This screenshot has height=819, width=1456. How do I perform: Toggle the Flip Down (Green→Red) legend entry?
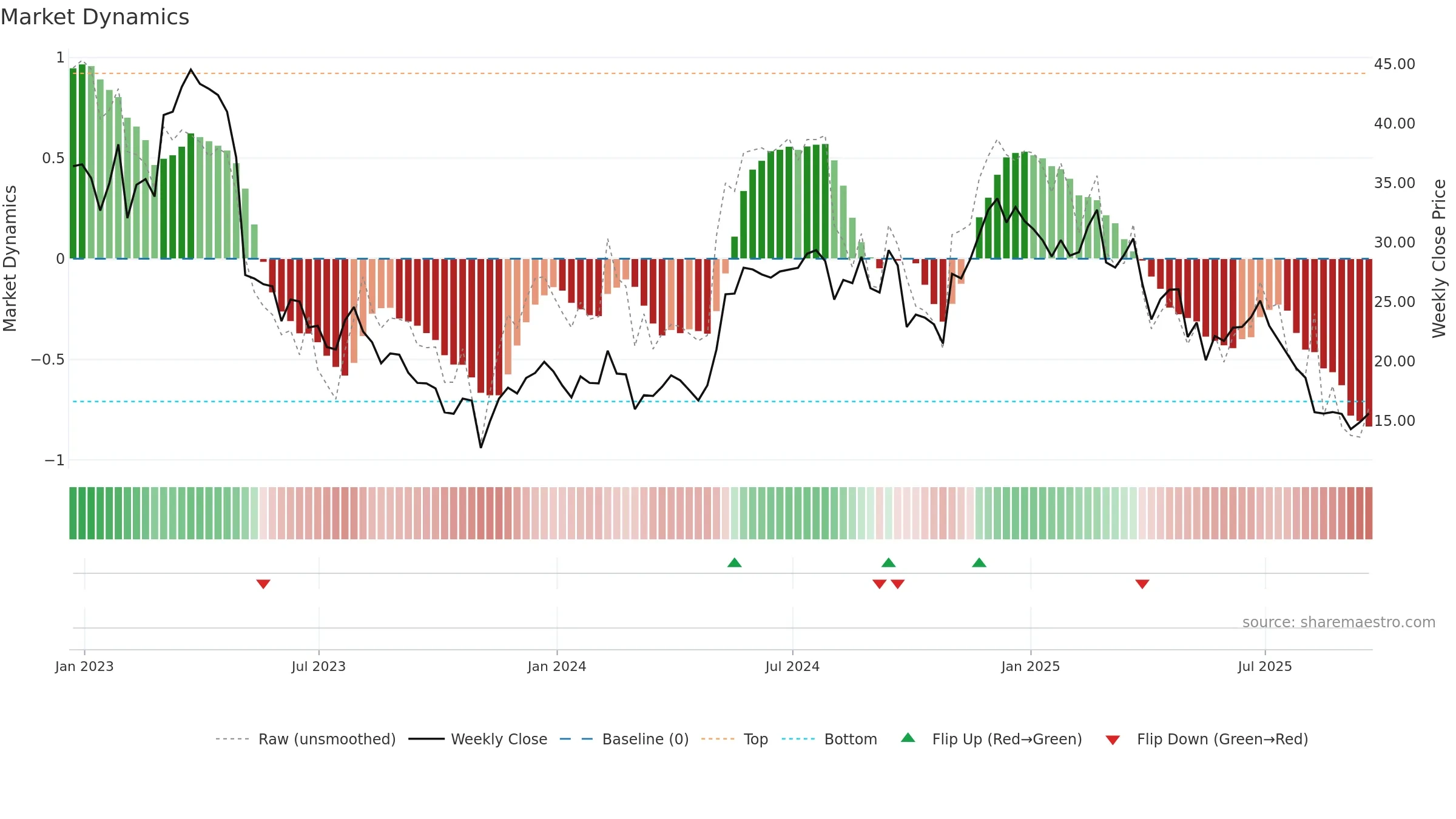pos(1206,739)
